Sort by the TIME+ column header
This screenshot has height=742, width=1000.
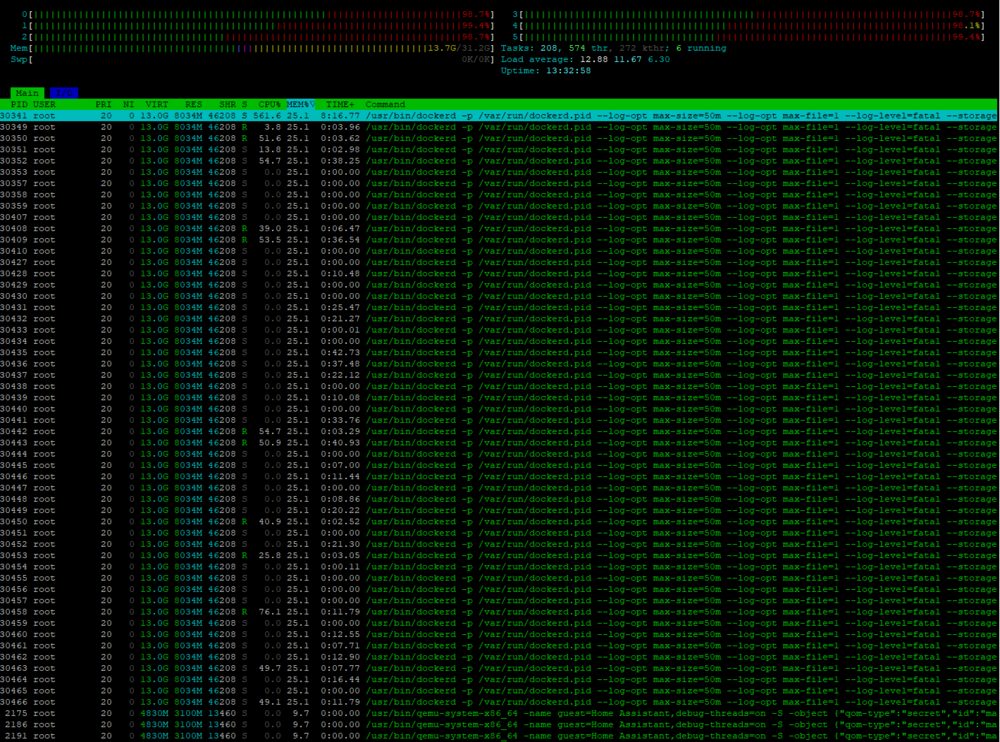(341, 105)
